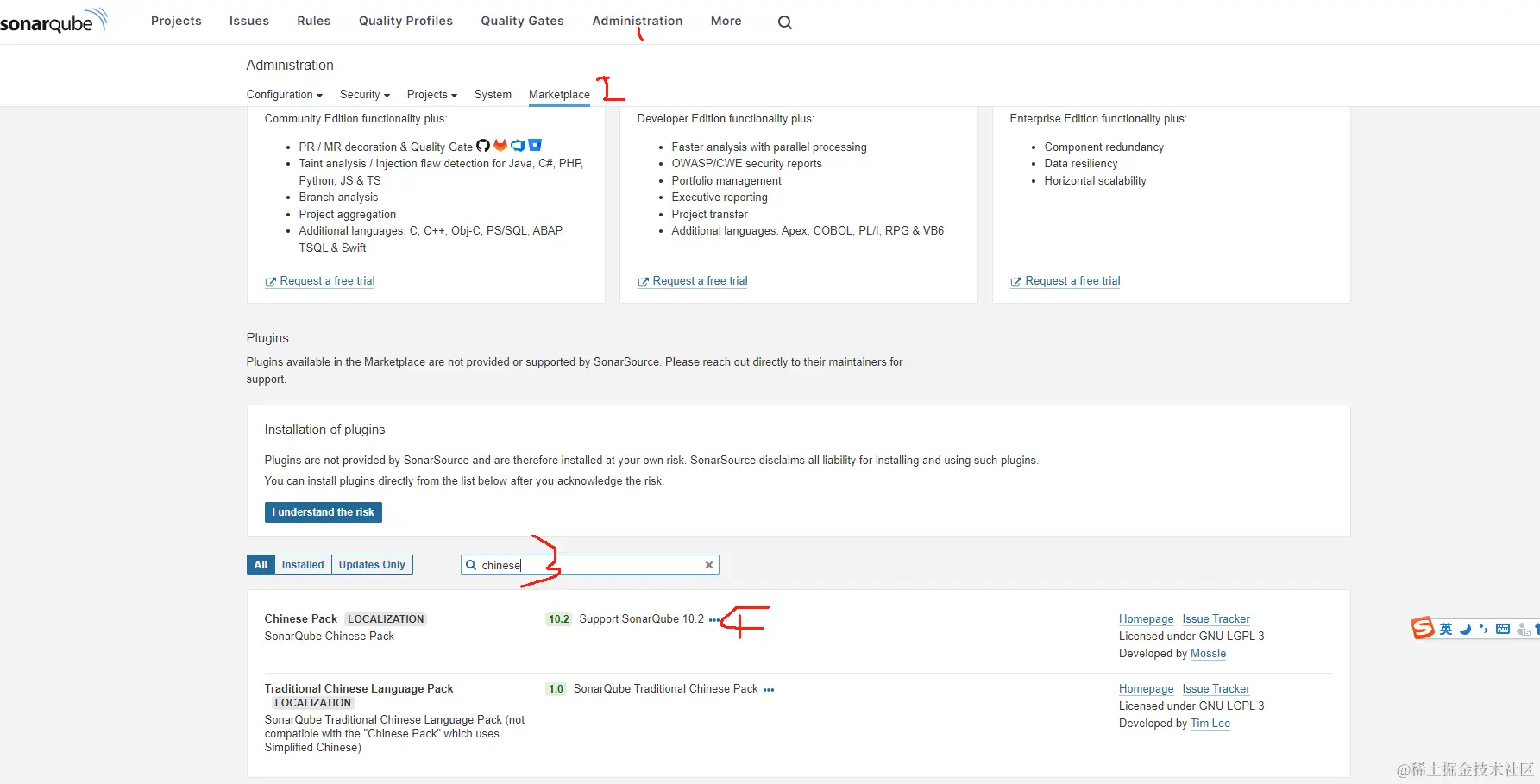The width and height of the screenshot is (1540, 784).
Task: Expand Traditional Chinese Pack release notes ellipsis
Action: tap(769, 690)
